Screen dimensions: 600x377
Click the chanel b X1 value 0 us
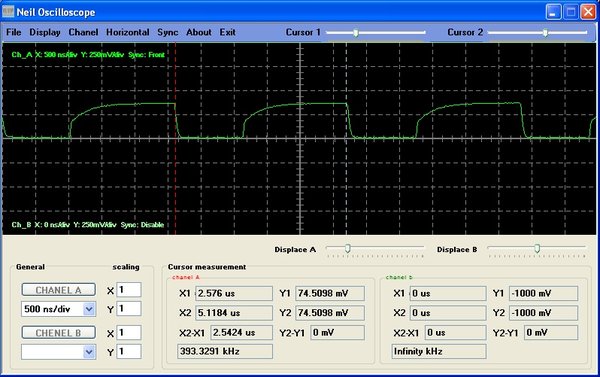tap(448, 294)
